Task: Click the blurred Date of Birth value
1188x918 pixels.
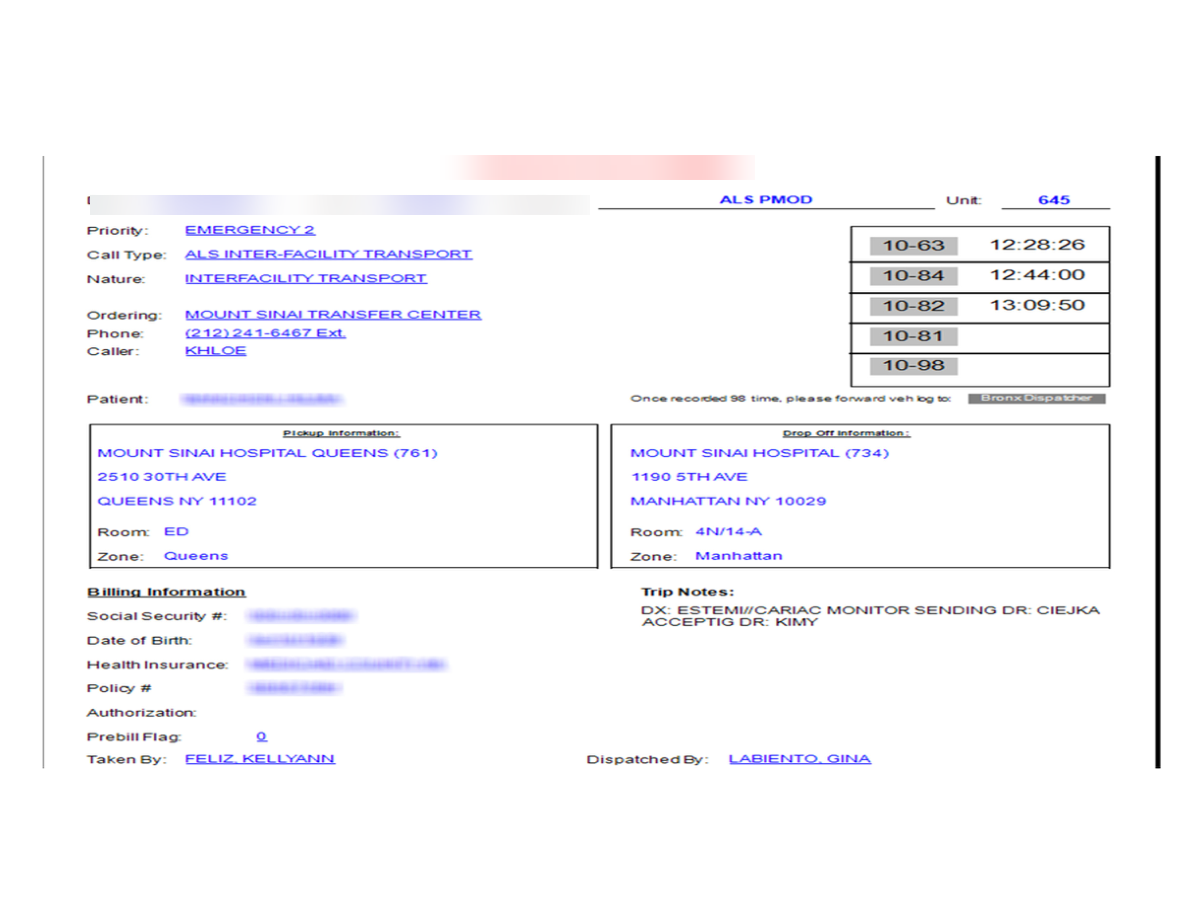Action: 295,640
